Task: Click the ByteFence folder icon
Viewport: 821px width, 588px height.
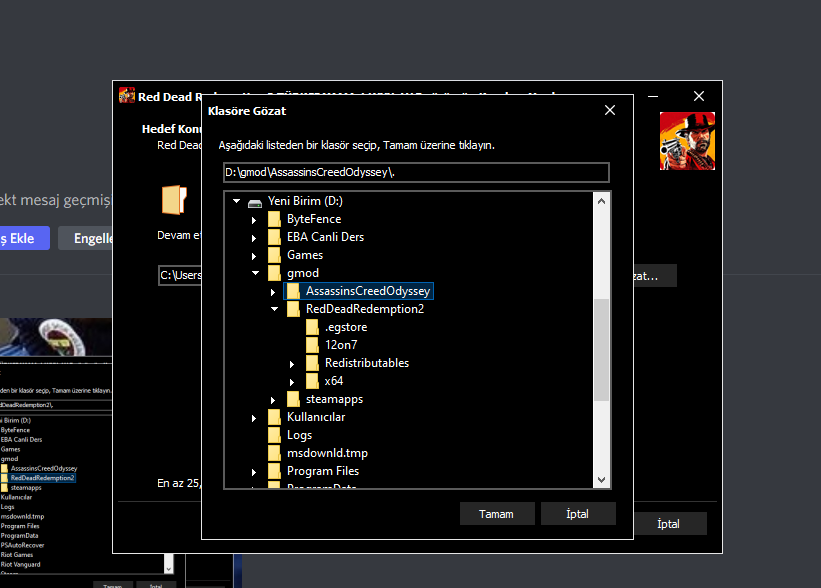Action: coord(274,219)
